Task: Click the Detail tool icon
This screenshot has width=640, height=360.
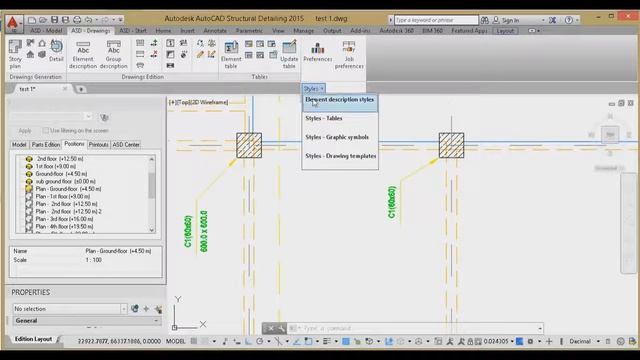Action: coord(56,50)
